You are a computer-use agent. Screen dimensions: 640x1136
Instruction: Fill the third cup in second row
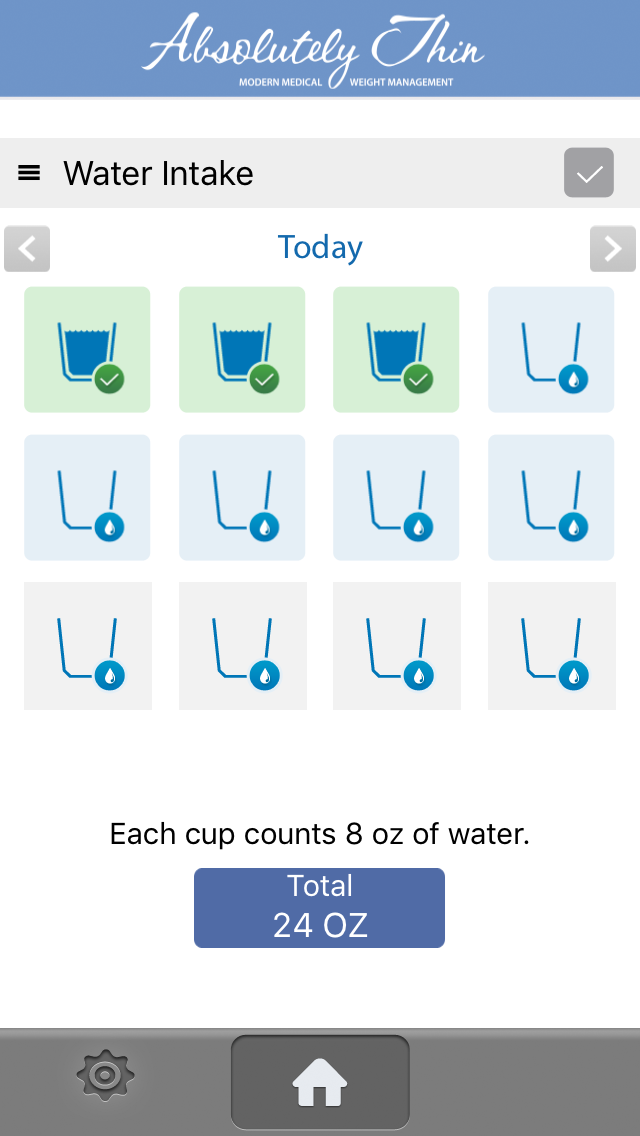[396, 497]
